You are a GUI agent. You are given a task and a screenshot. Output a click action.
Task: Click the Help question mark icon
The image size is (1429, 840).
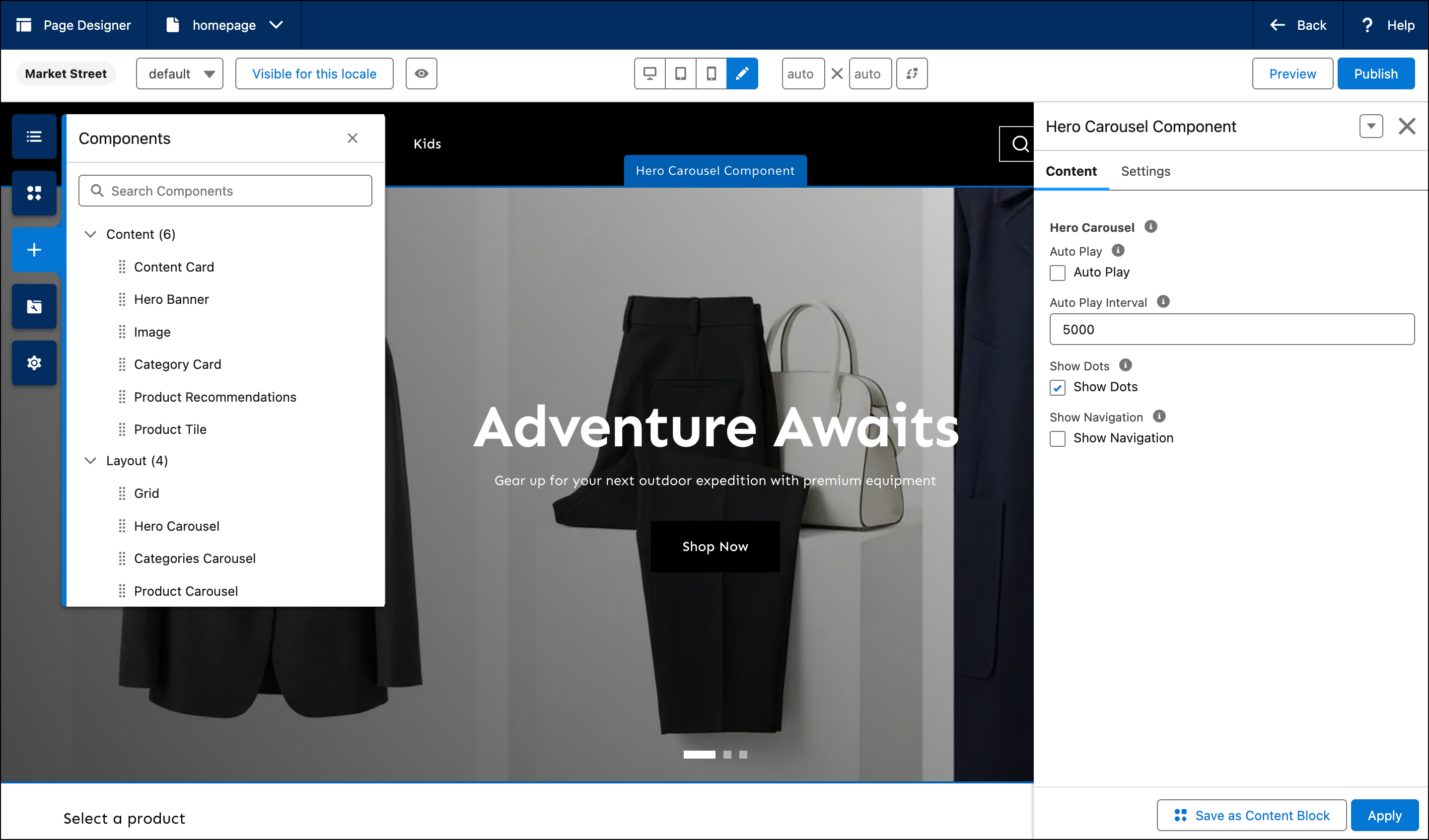click(x=1368, y=25)
